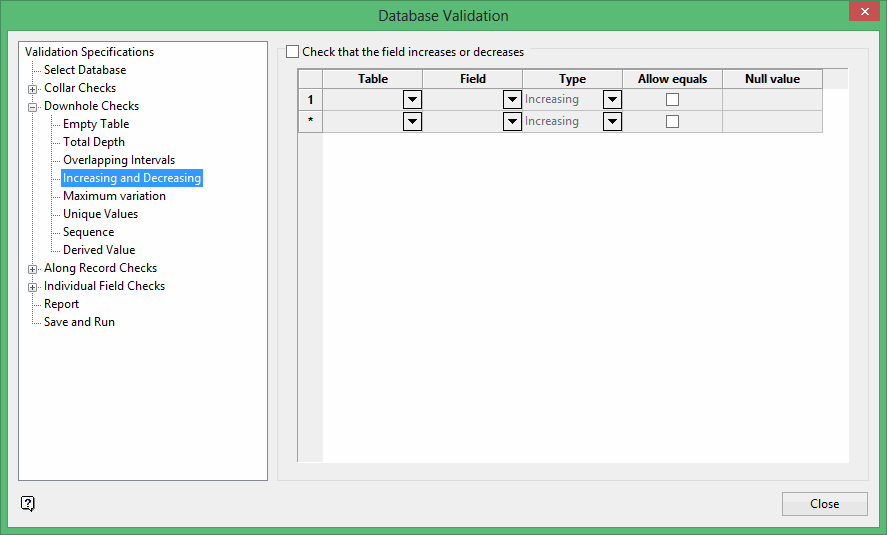Open the Sequence check
Image resolution: width=887 pixels, height=535 pixels.
88,232
